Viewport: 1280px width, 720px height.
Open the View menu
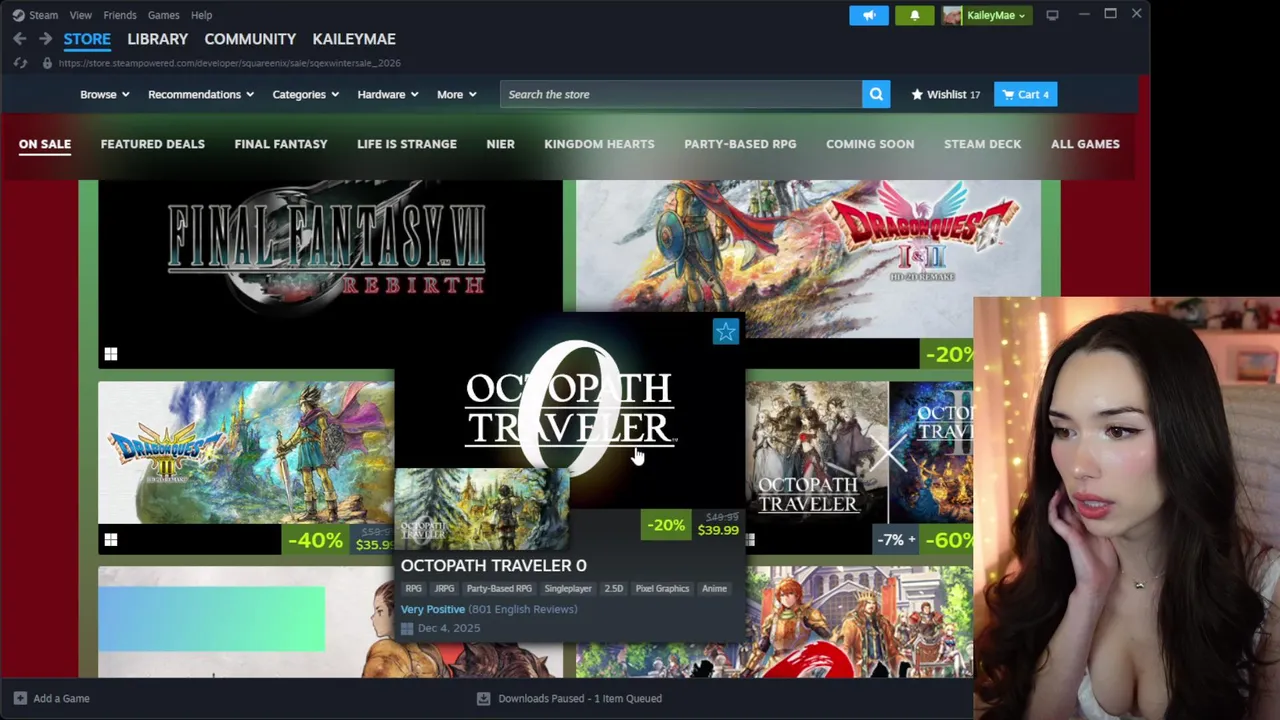(x=80, y=15)
